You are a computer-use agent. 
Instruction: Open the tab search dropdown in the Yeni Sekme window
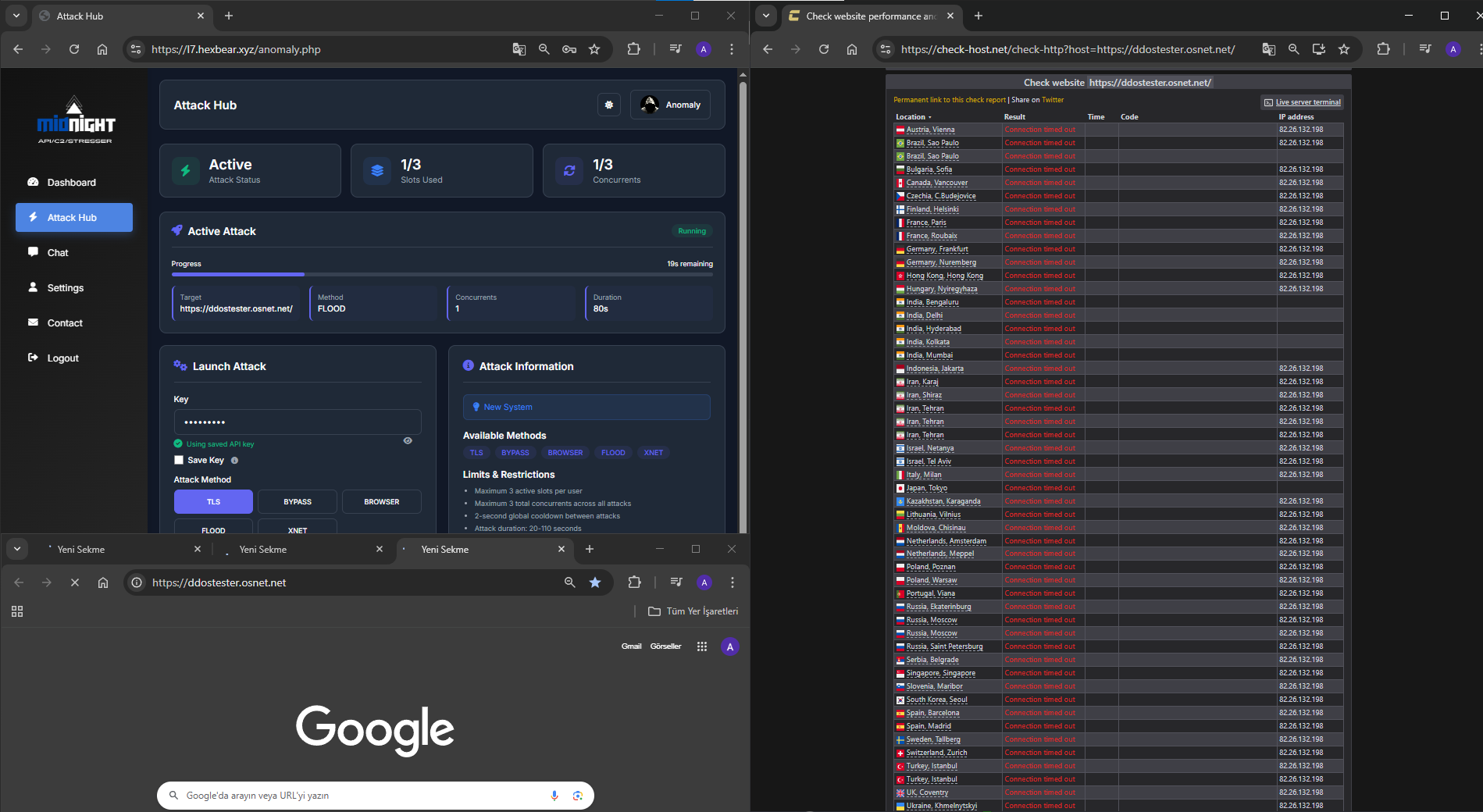(17, 549)
